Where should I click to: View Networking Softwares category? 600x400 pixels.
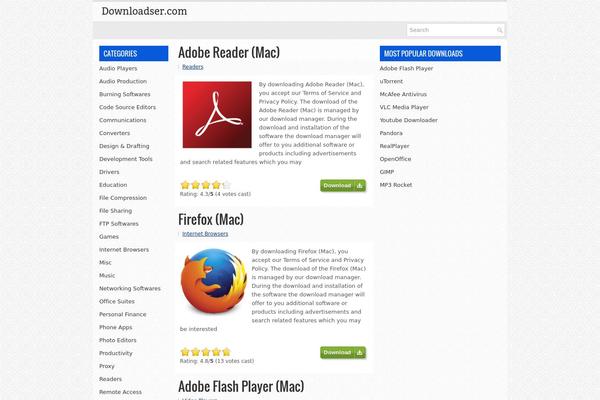[130, 289]
